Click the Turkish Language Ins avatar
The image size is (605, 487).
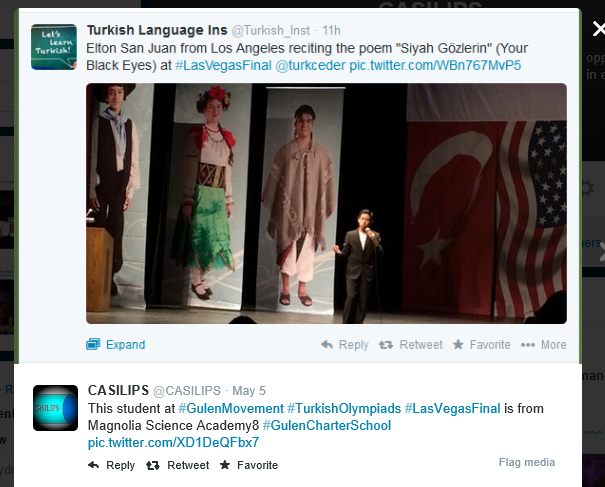tap(54, 47)
